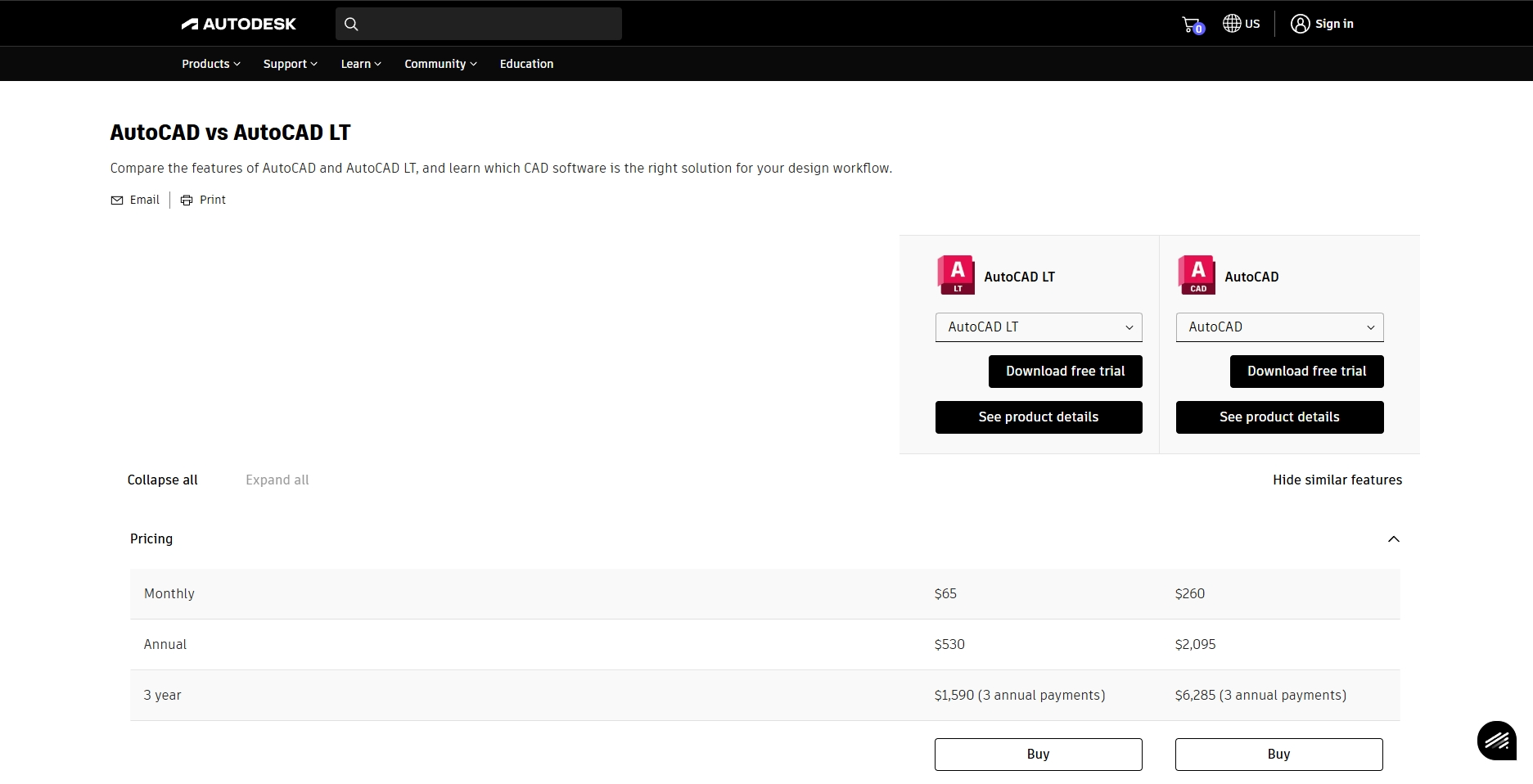1533x784 pixels.
Task: Open the shopping cart icon
Action: 1193,25
